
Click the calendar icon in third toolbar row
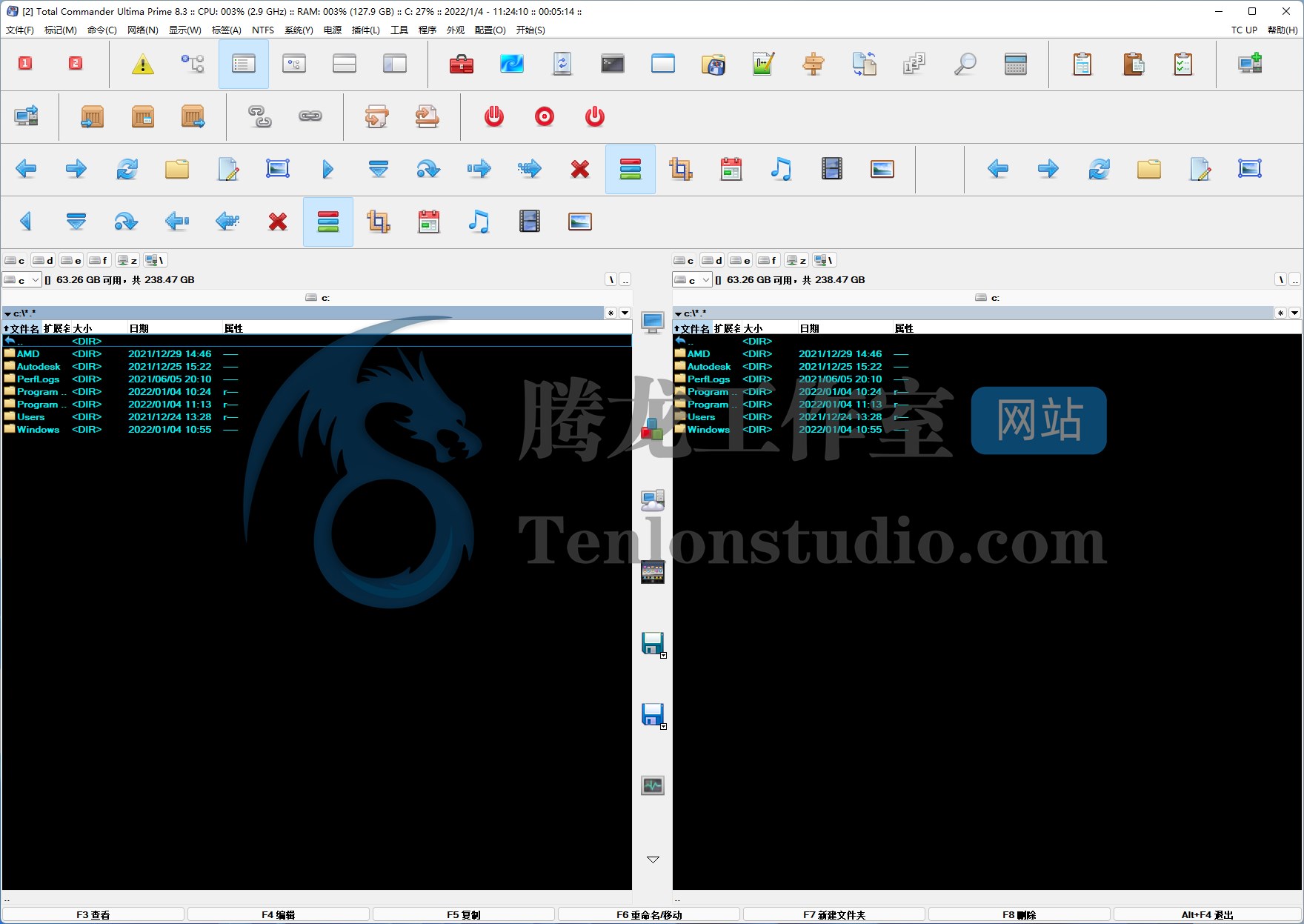coord(731,169)
